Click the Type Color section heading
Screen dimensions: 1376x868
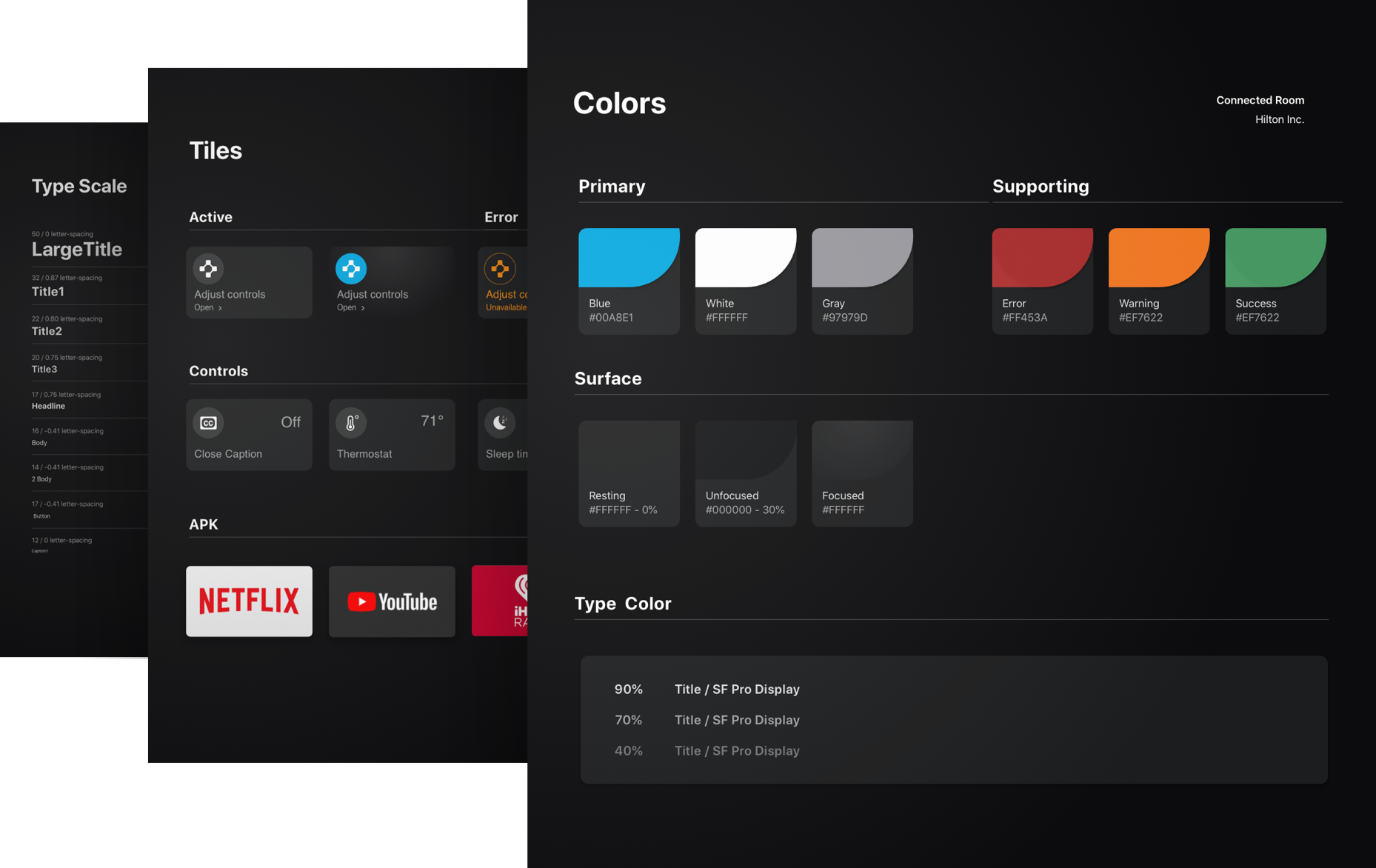click(x=623, y=604)
